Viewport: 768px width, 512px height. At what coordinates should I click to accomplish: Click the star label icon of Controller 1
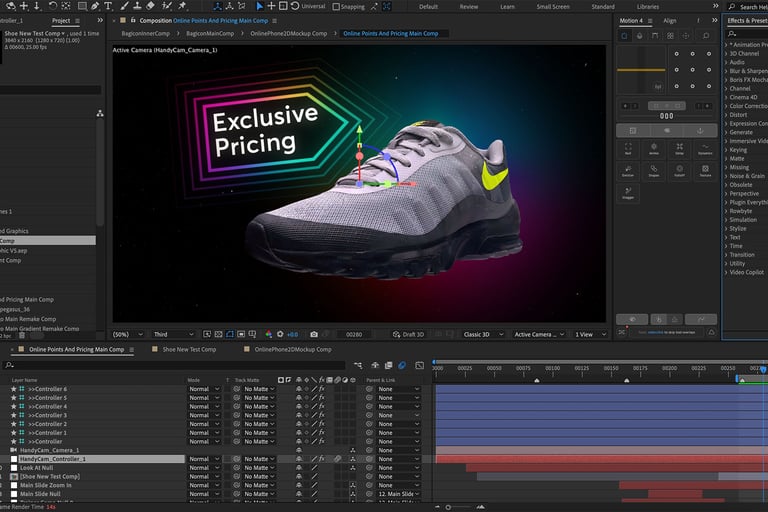[14, 433]
